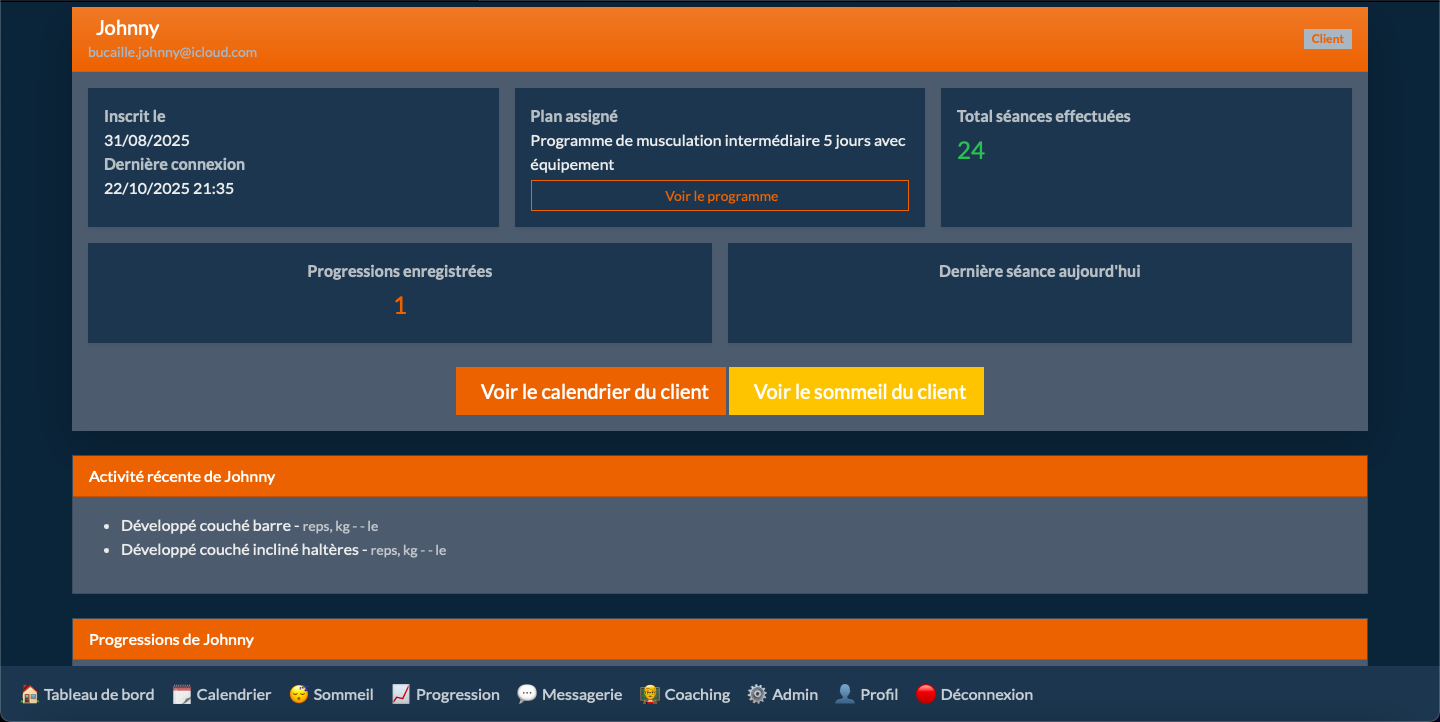Click the house icon for Tableau de bord
The height and width of the screenshot is (722, 1440).
coord(30,694)
